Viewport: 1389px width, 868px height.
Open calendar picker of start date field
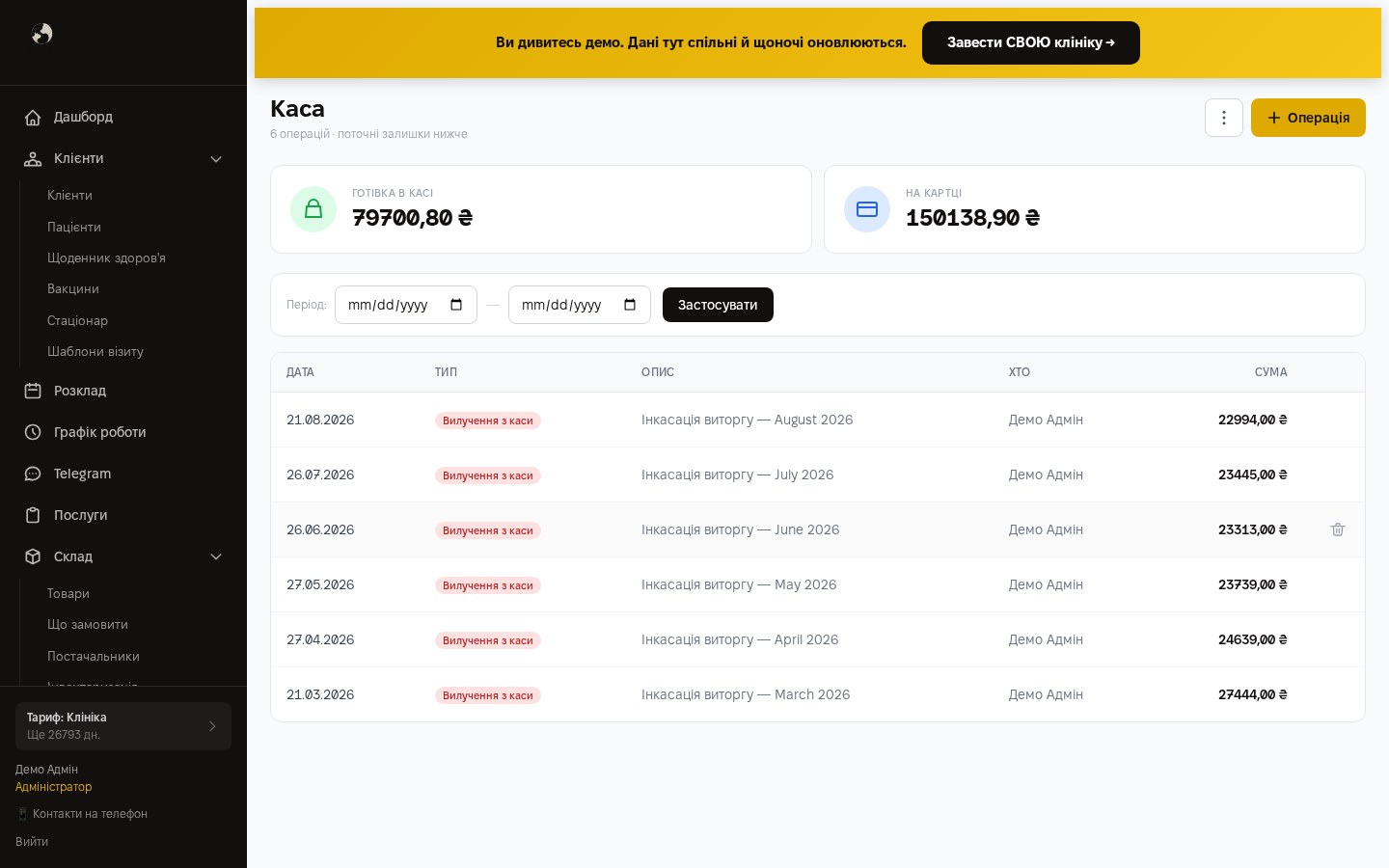tap(456, 305)
